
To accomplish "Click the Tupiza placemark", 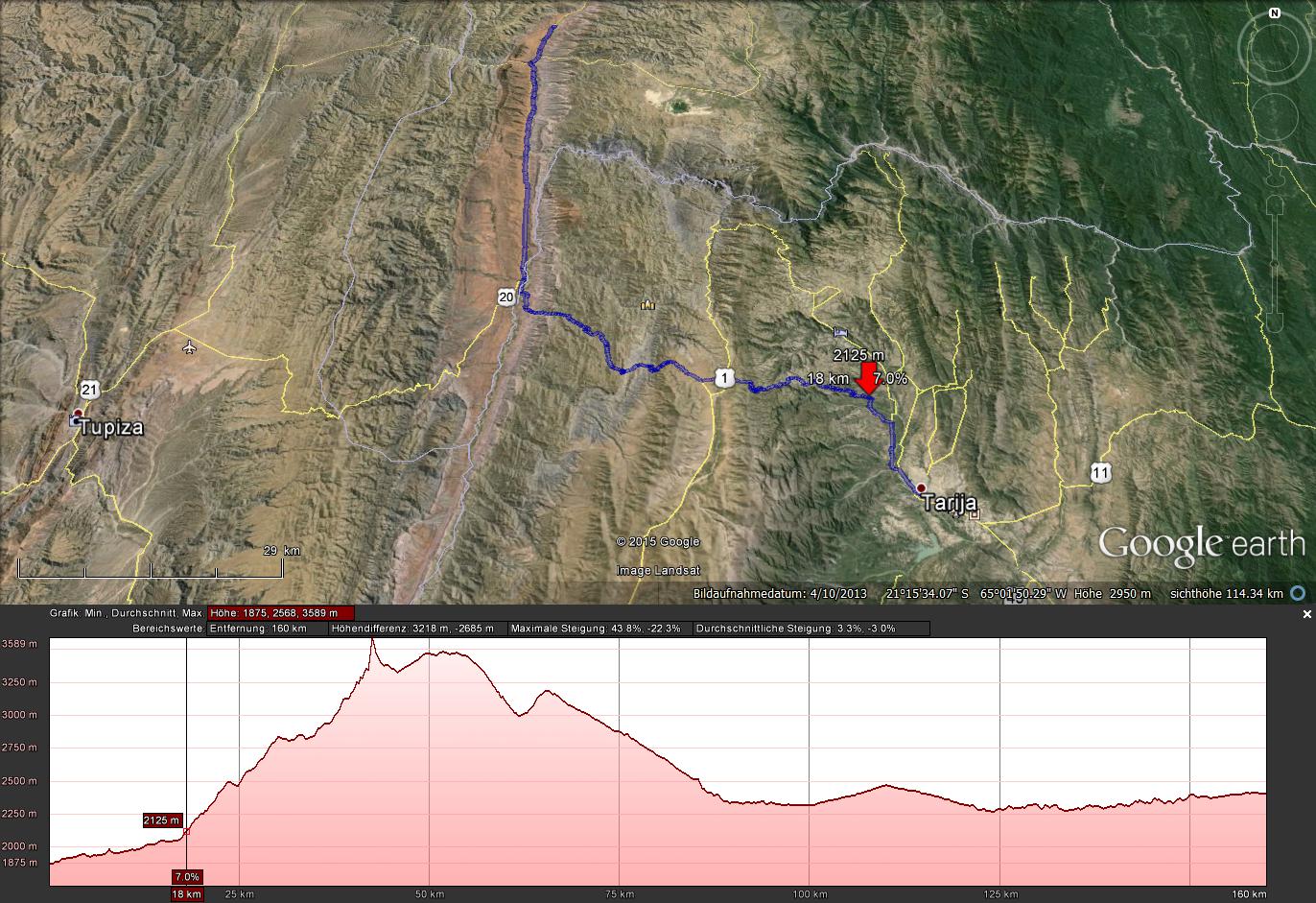I will pos(78,415).
